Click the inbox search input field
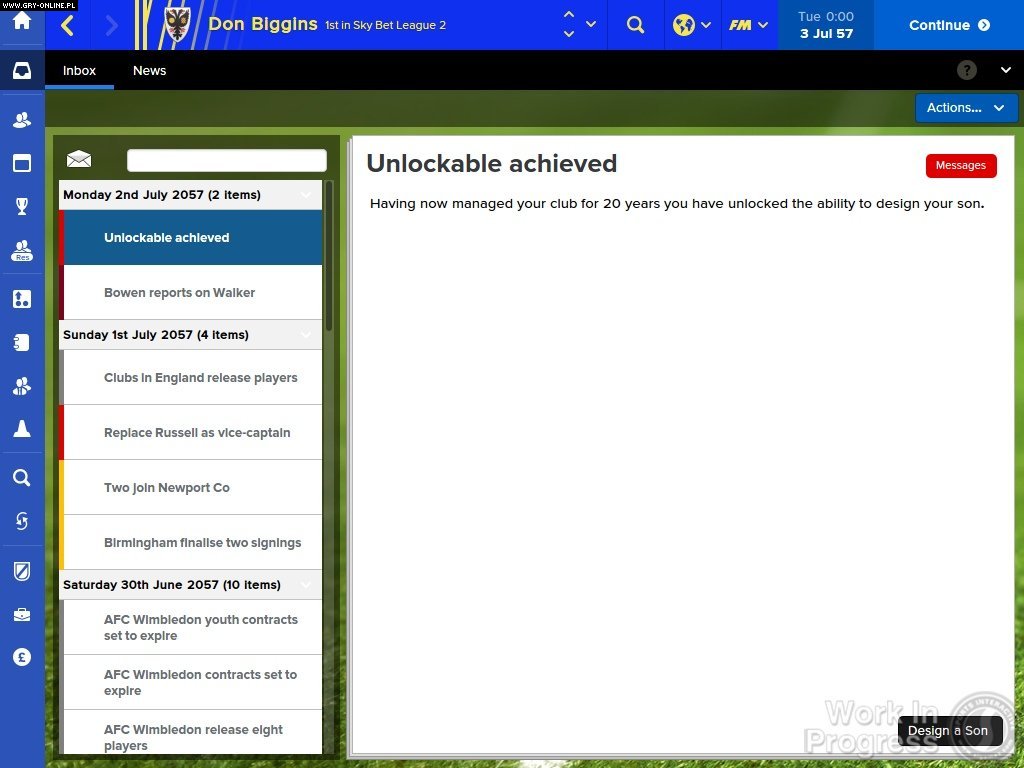This screenshot has width=1024, height=768. click(226, 160)
